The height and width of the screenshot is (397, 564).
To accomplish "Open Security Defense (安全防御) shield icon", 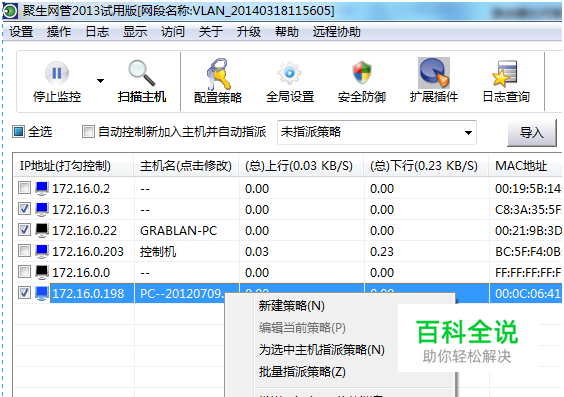I will pyautogui.click(x=361, y=73).
